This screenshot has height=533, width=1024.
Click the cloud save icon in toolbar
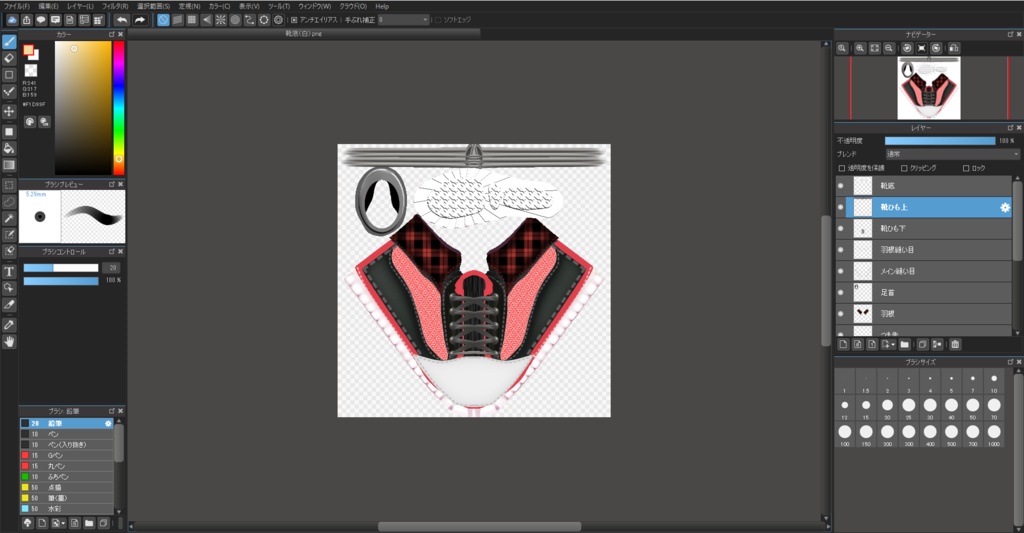coord(12,20)
